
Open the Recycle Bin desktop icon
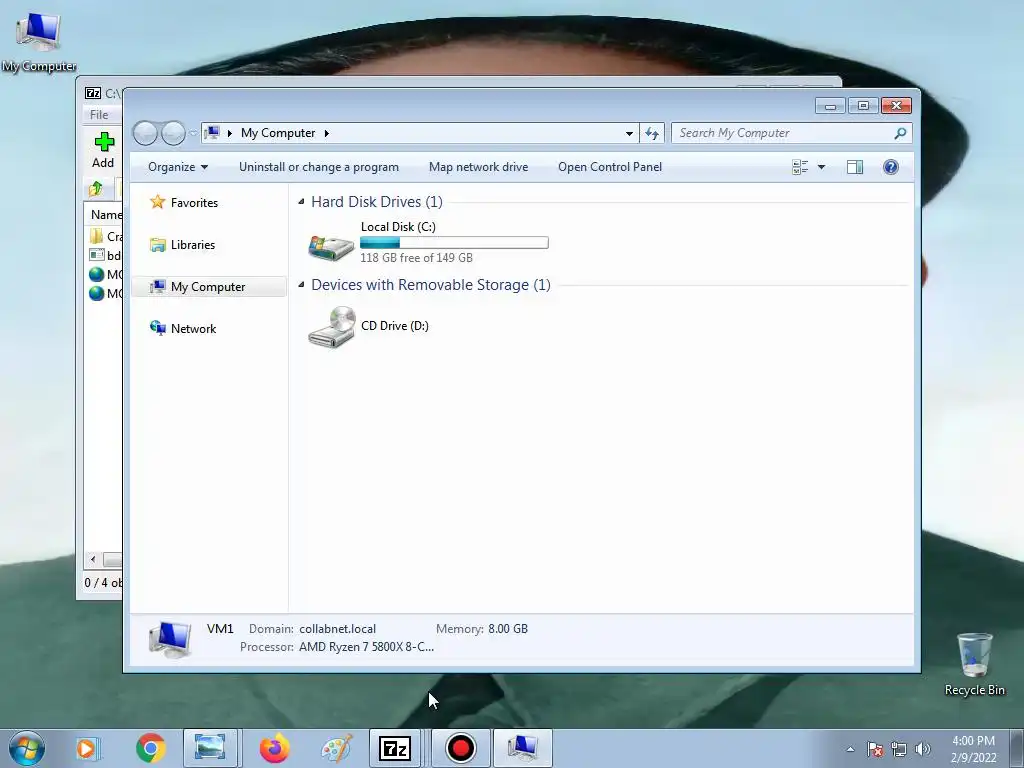pyautogui.click(x=974, y=664)
